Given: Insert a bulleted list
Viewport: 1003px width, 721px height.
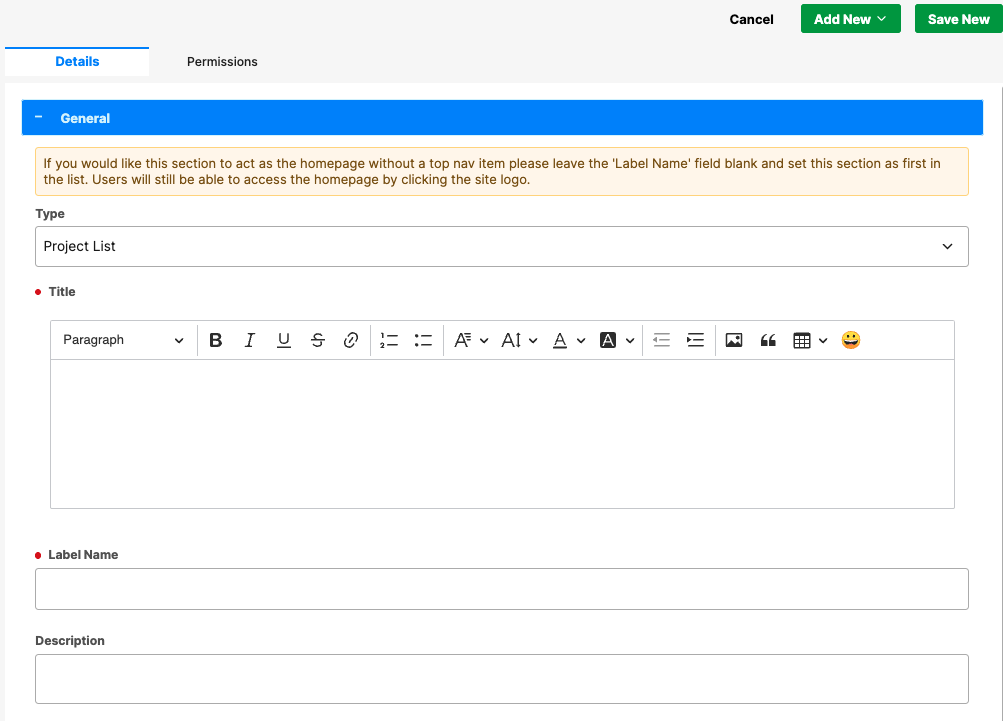Looking at the screenshot, I should pyautogui.click(x=423, y=340).
